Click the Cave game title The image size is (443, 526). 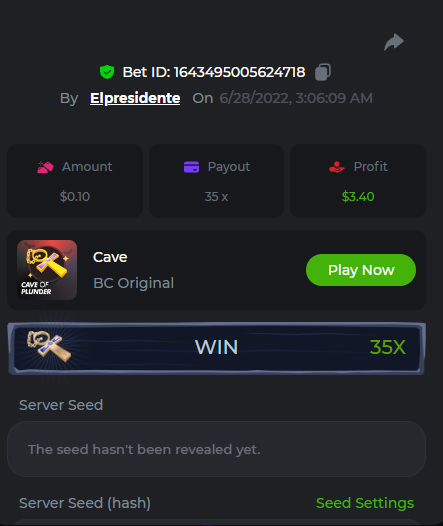[x=110, y=257]
